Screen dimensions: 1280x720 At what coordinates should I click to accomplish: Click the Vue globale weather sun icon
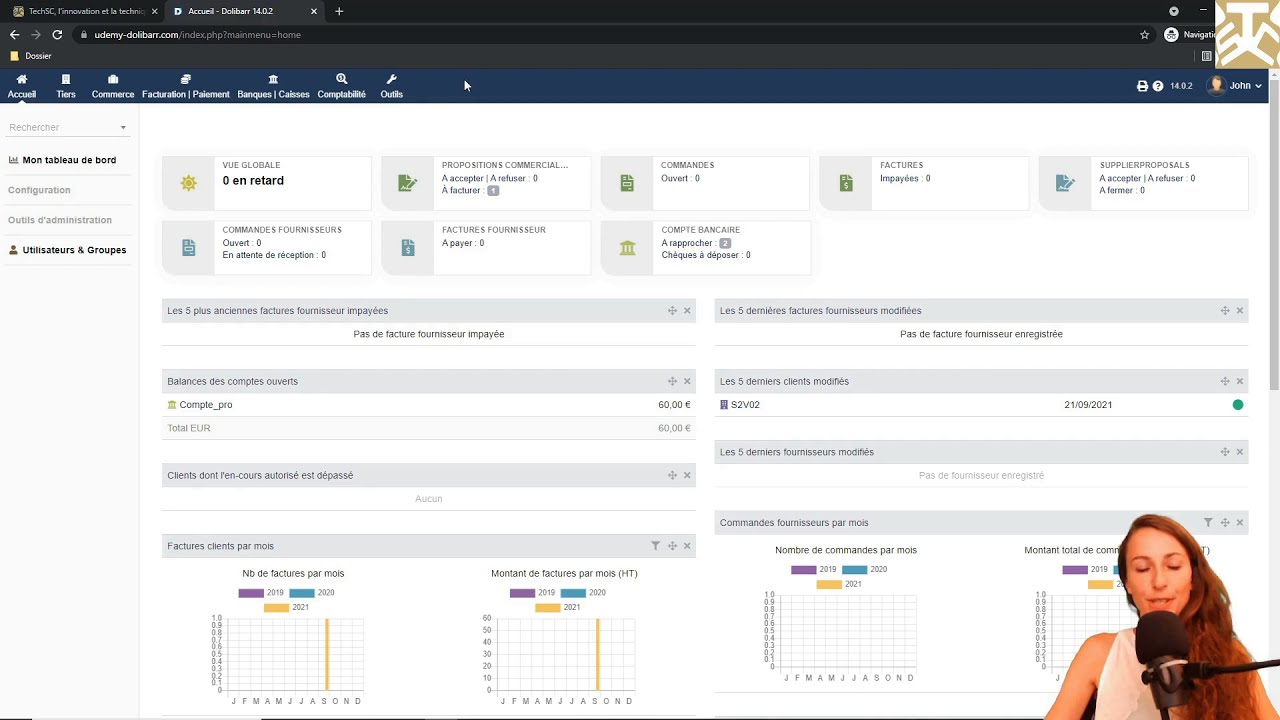pyautogui.click(x=188, y=183)
